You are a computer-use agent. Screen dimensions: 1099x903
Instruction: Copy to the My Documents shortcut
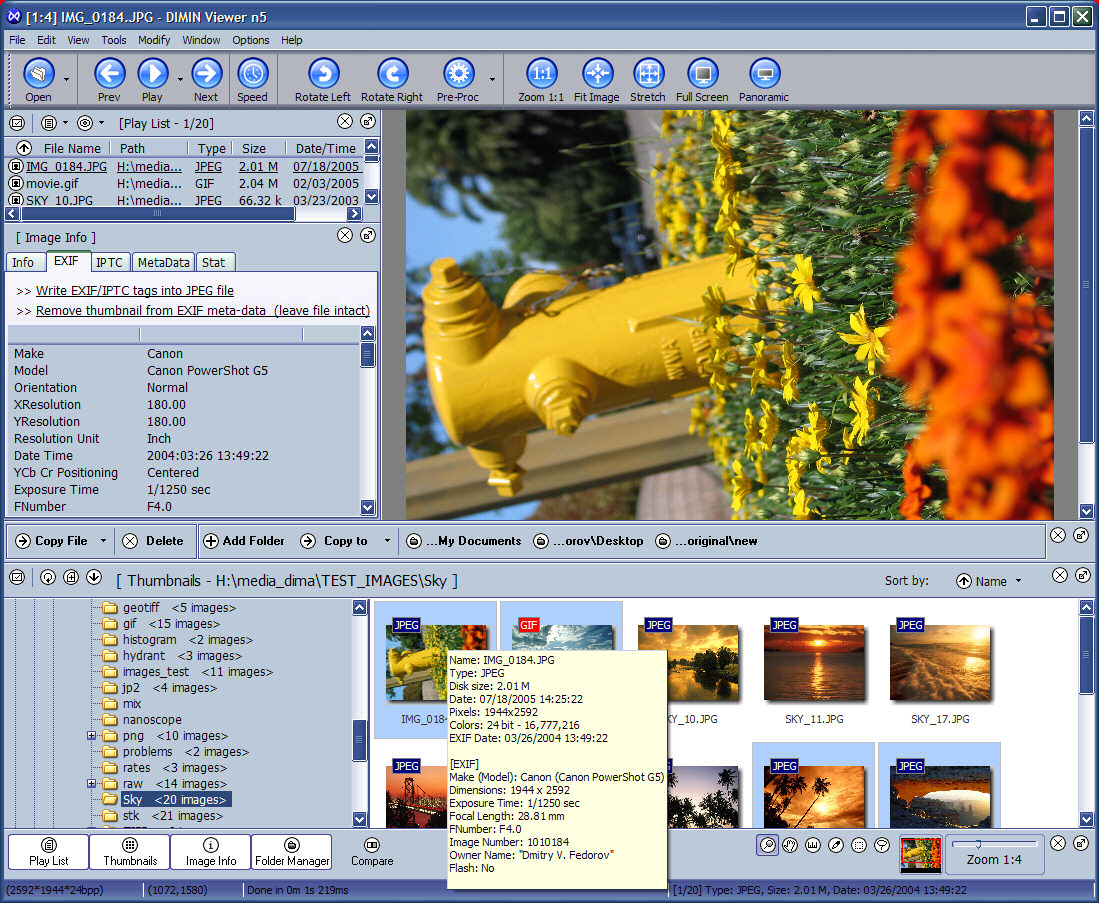(464, 541)
